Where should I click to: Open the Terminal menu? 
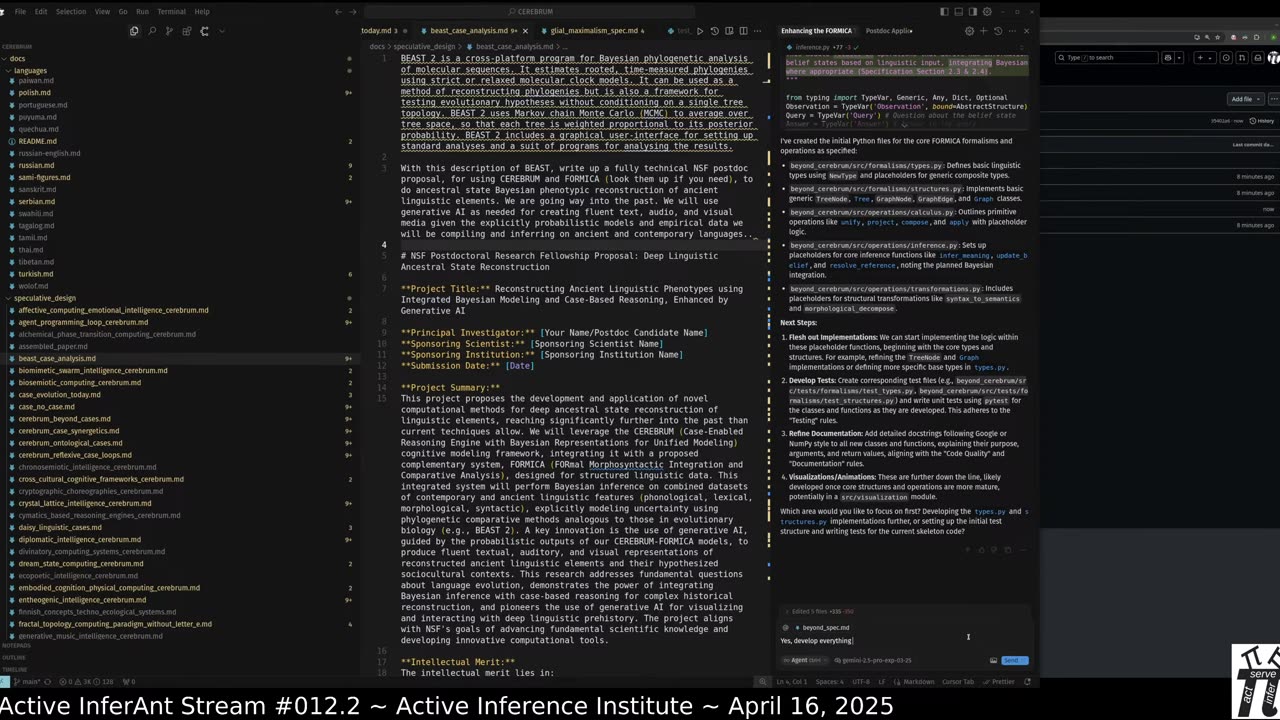[171, 12]
